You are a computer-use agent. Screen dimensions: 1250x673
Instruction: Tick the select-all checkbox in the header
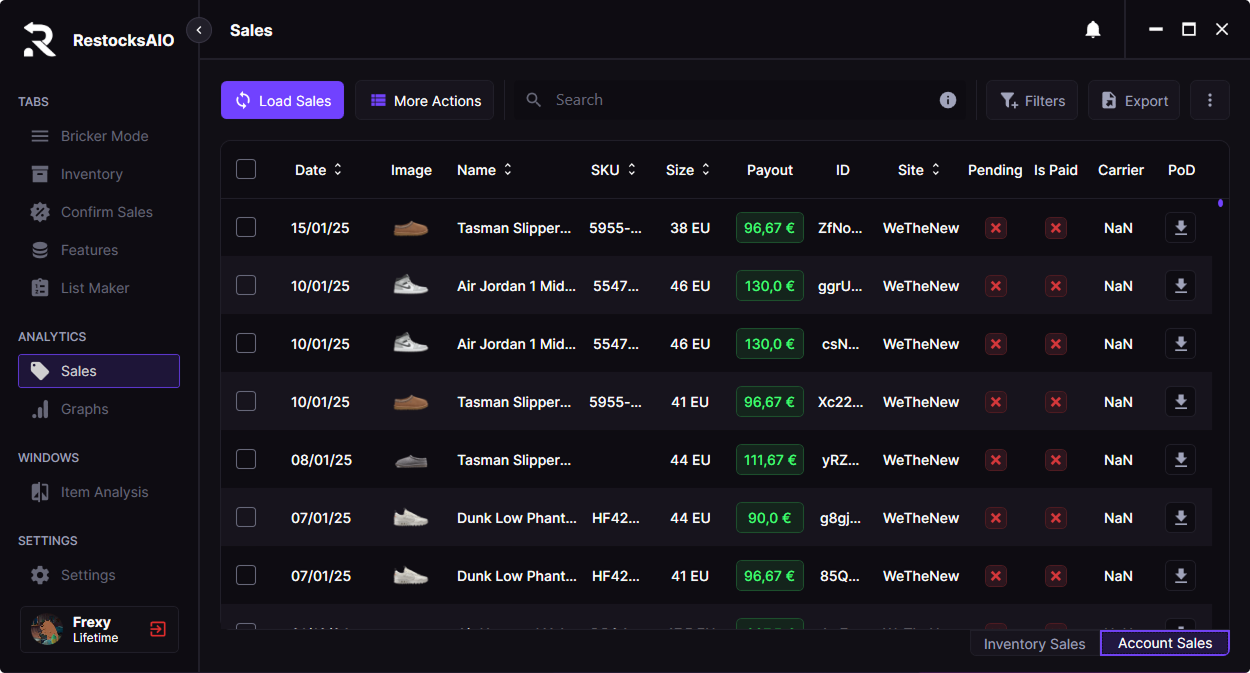pyautogui.click(x=246, y=169)
